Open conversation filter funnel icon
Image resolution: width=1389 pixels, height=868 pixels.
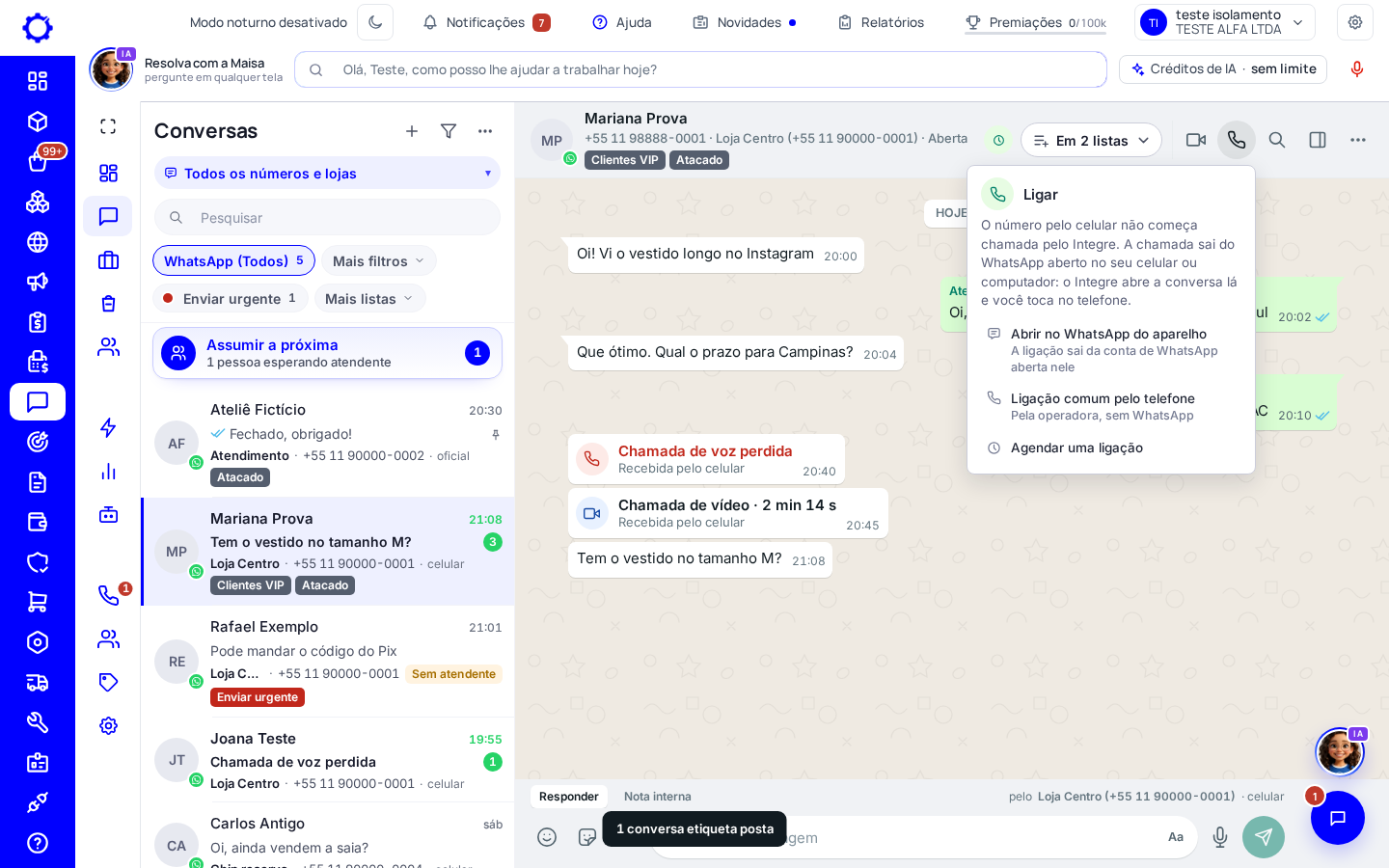(449, 131)
